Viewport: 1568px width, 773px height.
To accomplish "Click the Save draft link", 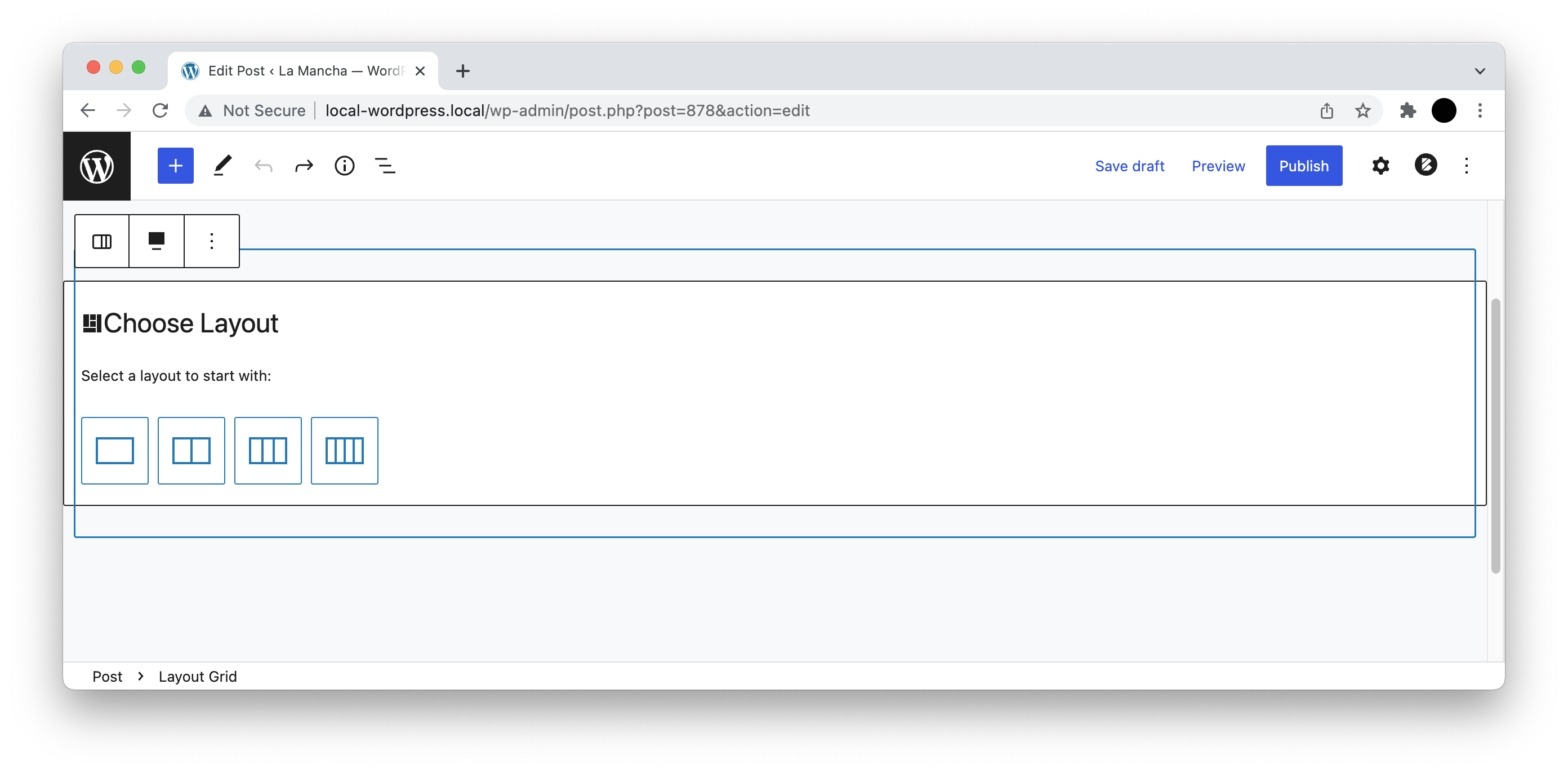I will pyautogui.click(x=1130, y=165).
